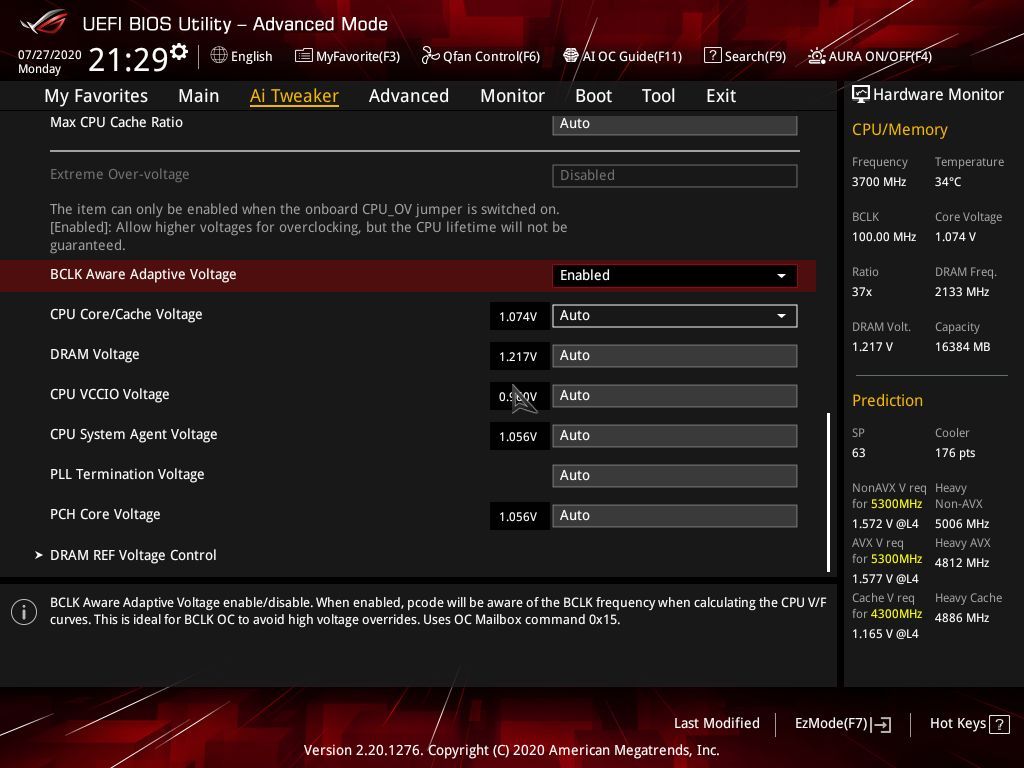1024x768 pixels.
Task: Click the Extreme Over-voltage Disabled field
Action: [675, 176]
